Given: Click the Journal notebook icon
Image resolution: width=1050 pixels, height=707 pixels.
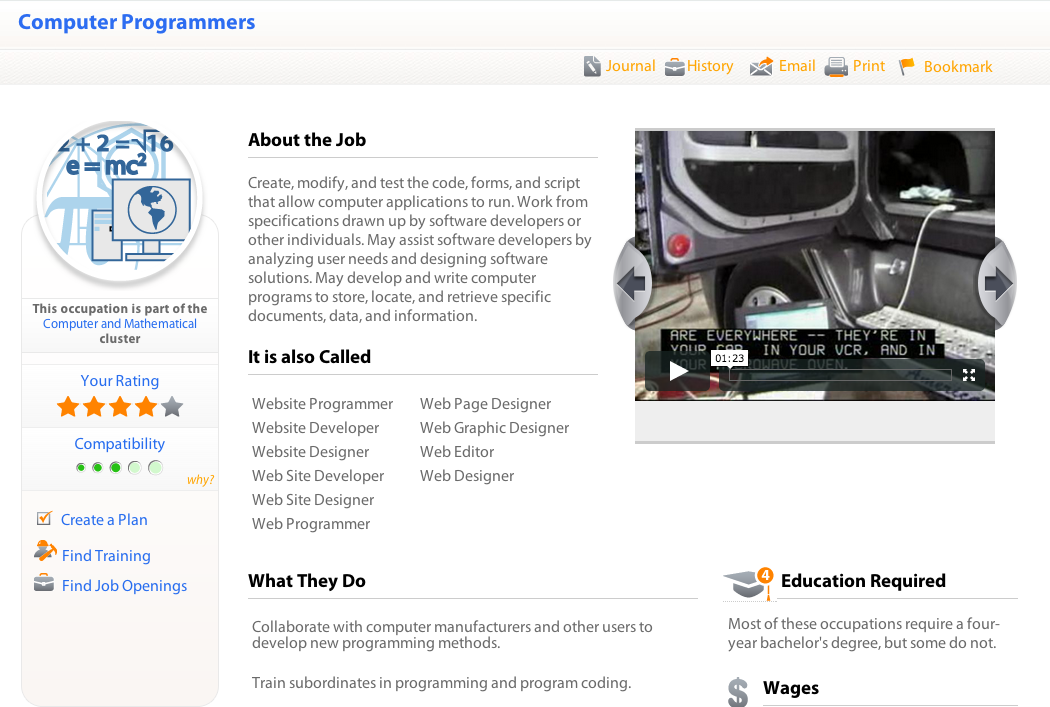Looking at the screenshot, I should pos(593,67).
